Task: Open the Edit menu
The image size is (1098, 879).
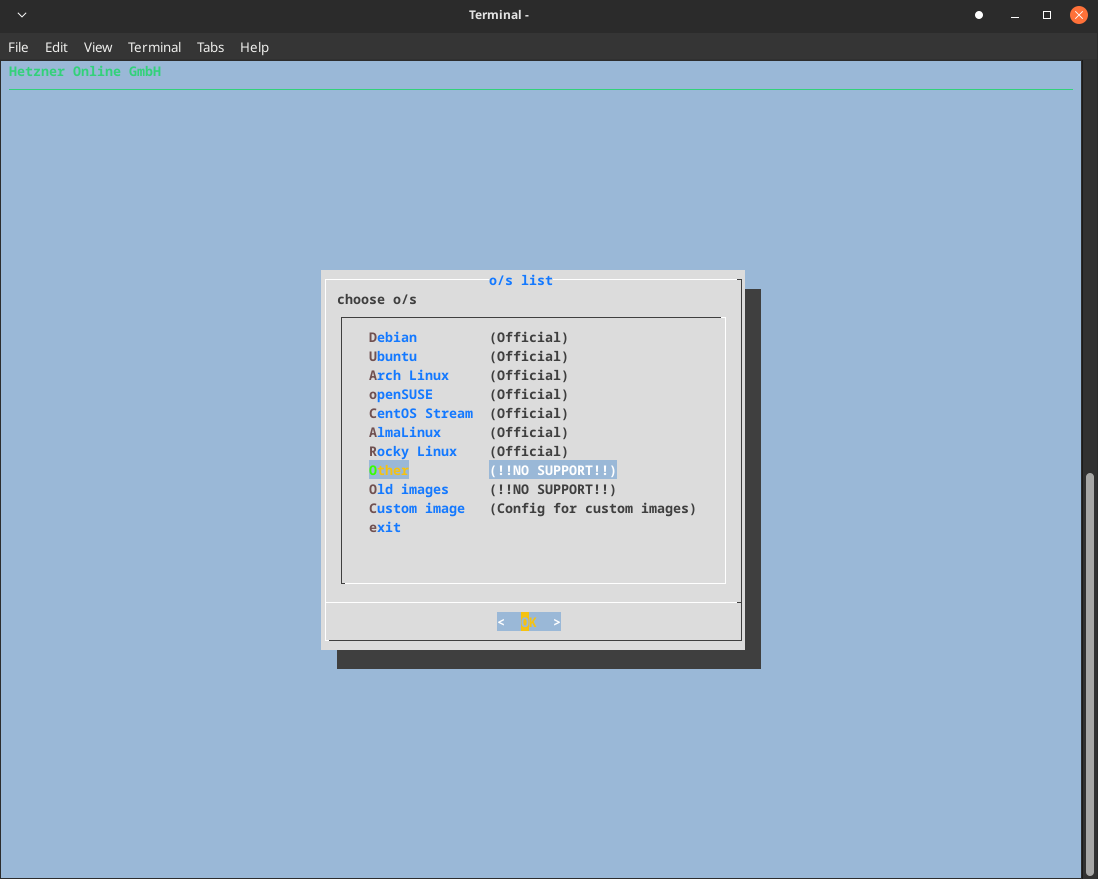Action: pyautogui.click(x=56, y=47)
